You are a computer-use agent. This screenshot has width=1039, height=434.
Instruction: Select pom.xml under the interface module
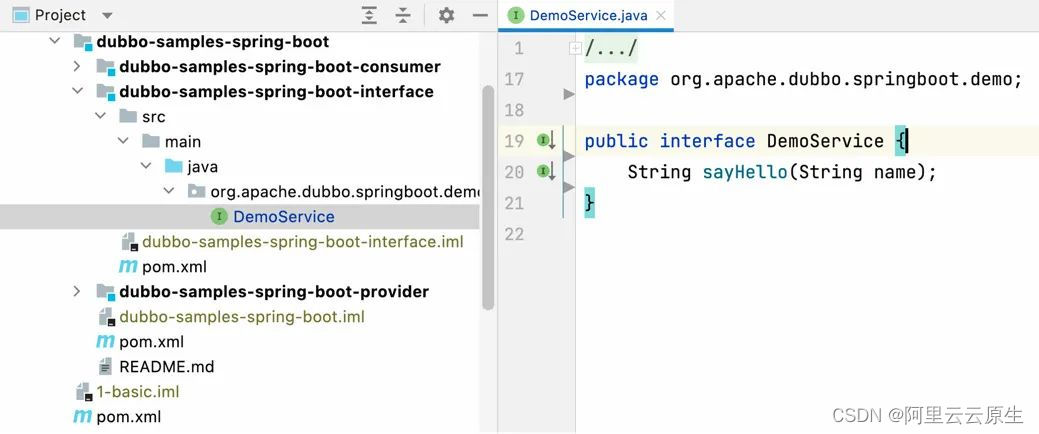point(174,266)
